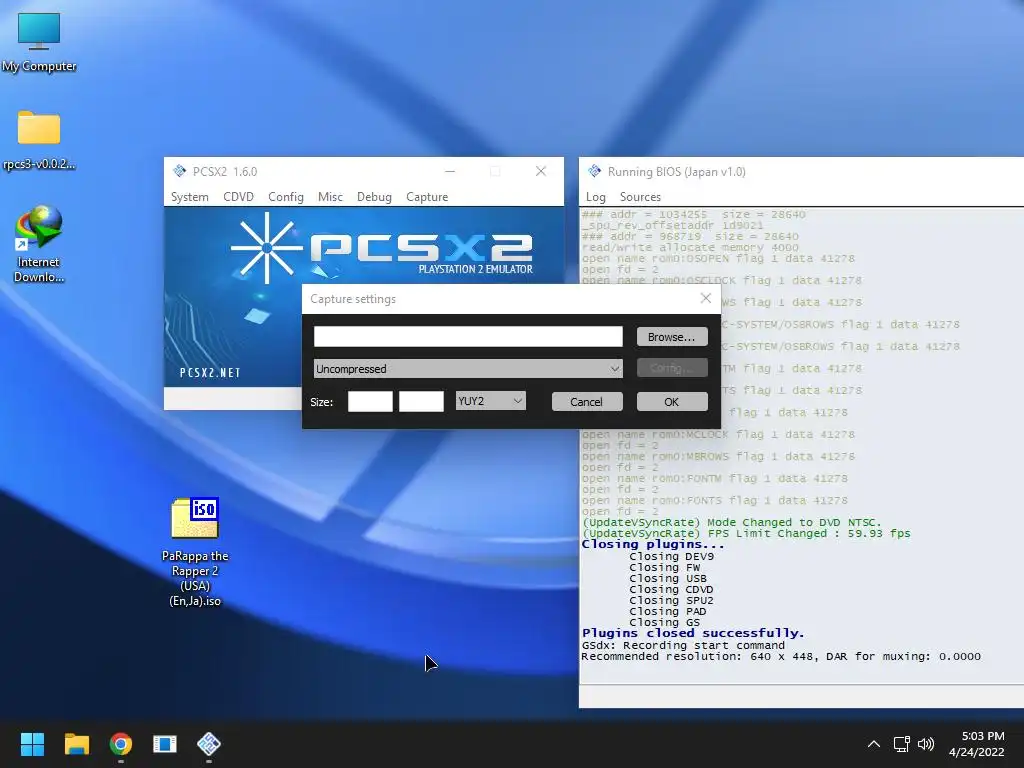The image size is (1024, 768).
Task: Switch to PCSX2 from the taskbar
Action: click(209, 744)
